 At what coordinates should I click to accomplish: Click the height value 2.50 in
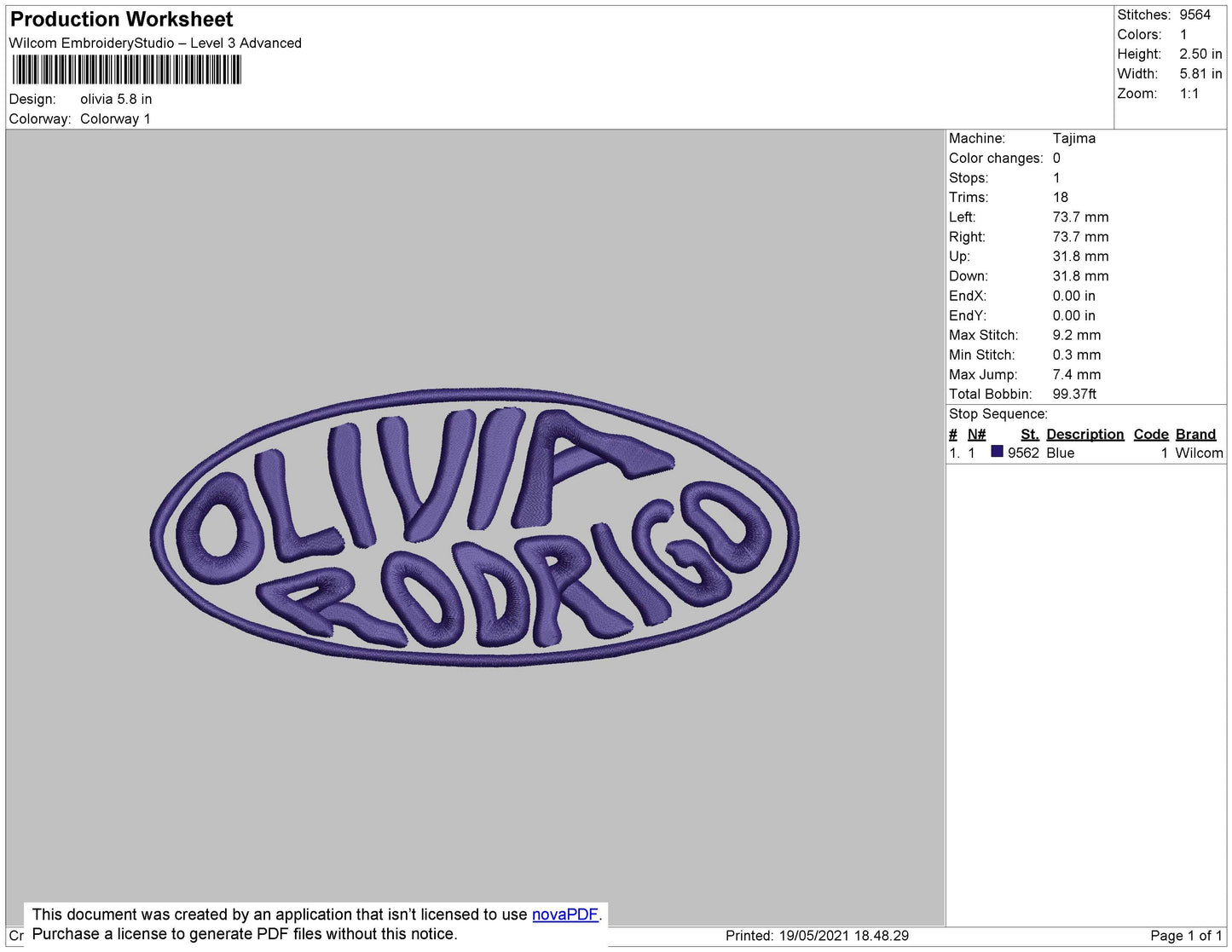point(1200,54)
